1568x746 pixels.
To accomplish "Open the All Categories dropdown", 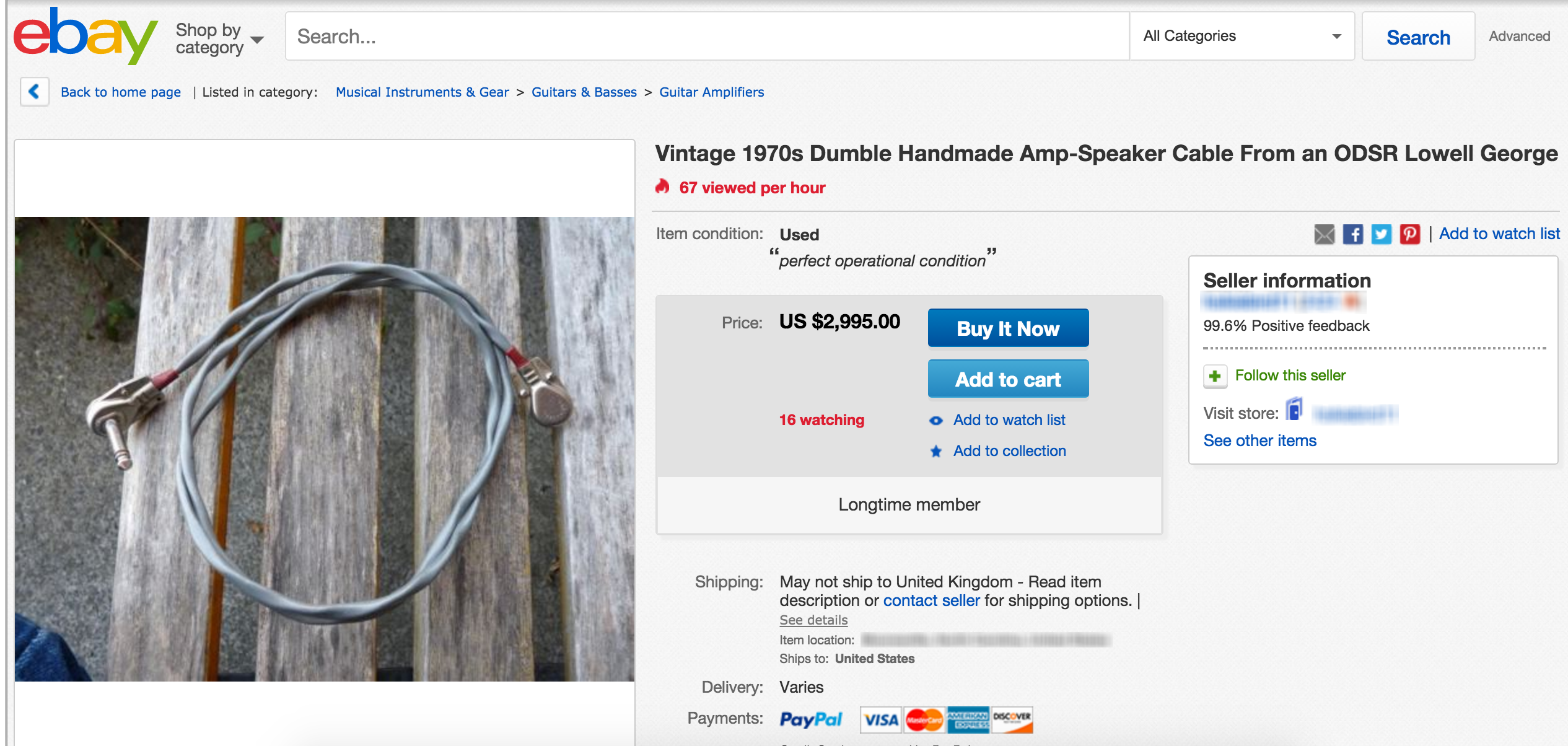I will (x=1242, y=36).
